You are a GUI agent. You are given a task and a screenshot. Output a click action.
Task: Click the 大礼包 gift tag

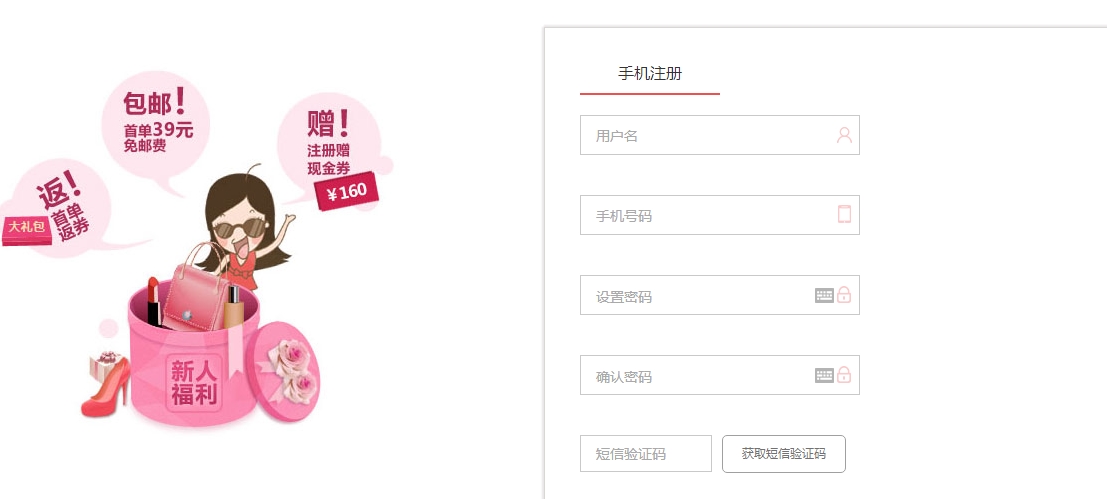click(27, 228)
